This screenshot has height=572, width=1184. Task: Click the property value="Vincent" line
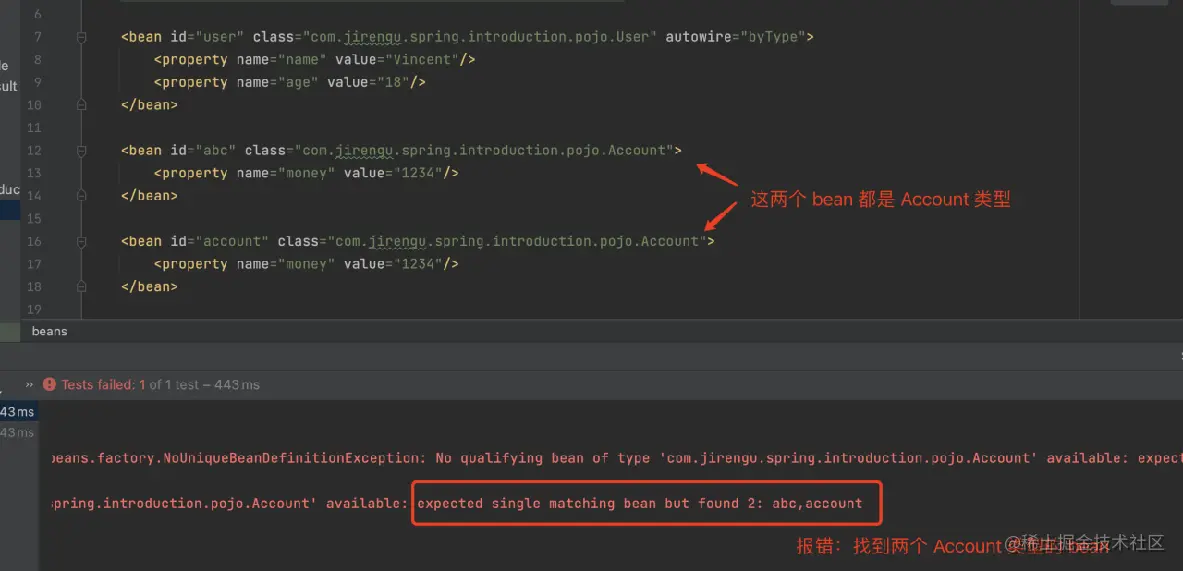click(x=314, y=60)
